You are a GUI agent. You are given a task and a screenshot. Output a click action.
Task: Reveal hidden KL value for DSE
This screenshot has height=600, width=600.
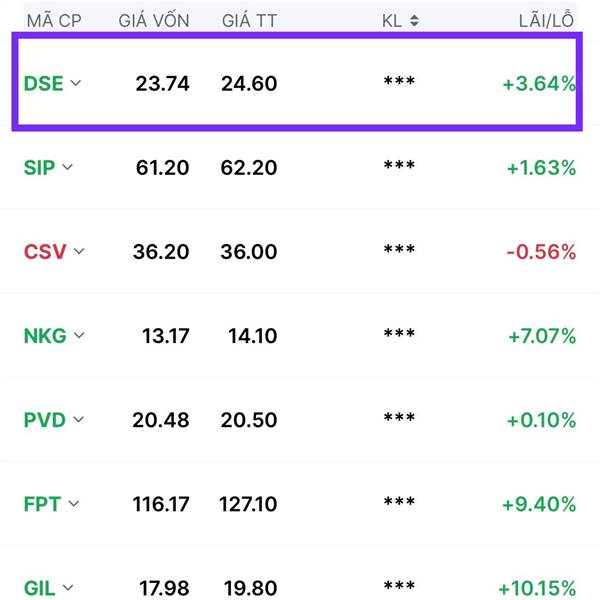399,82
